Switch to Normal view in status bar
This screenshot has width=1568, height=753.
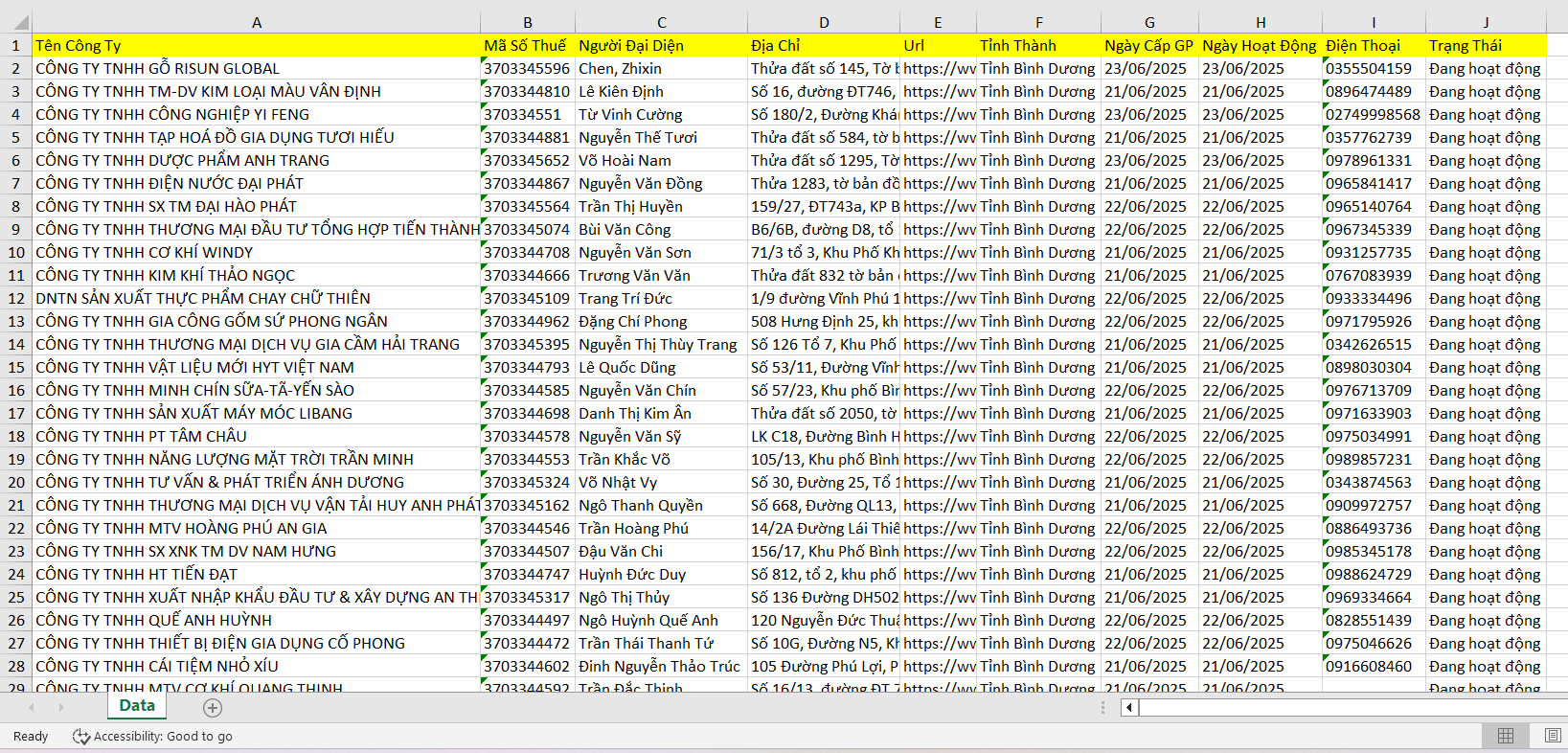[x=1505, y=736]
